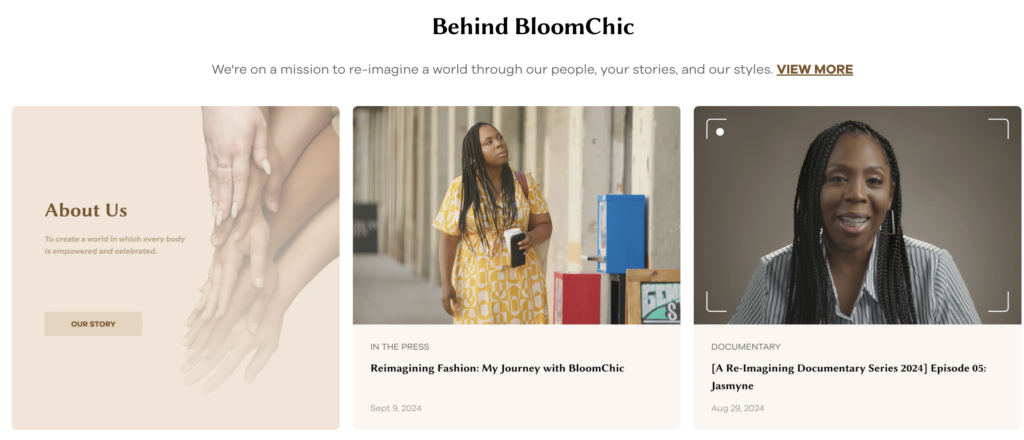Screen dimensions: 1024x440
Task: Select the DOCUMENTARY category label
Action: click(745, 347)
